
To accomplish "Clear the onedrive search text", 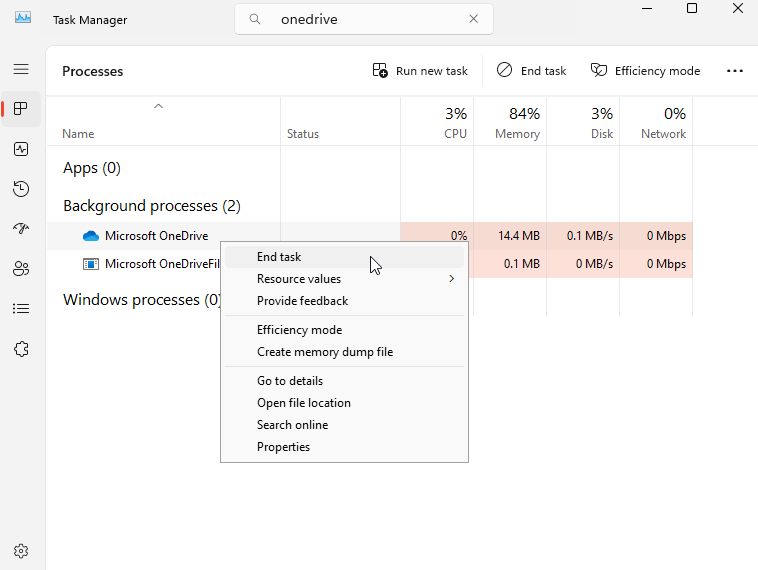I will [473, 19].
